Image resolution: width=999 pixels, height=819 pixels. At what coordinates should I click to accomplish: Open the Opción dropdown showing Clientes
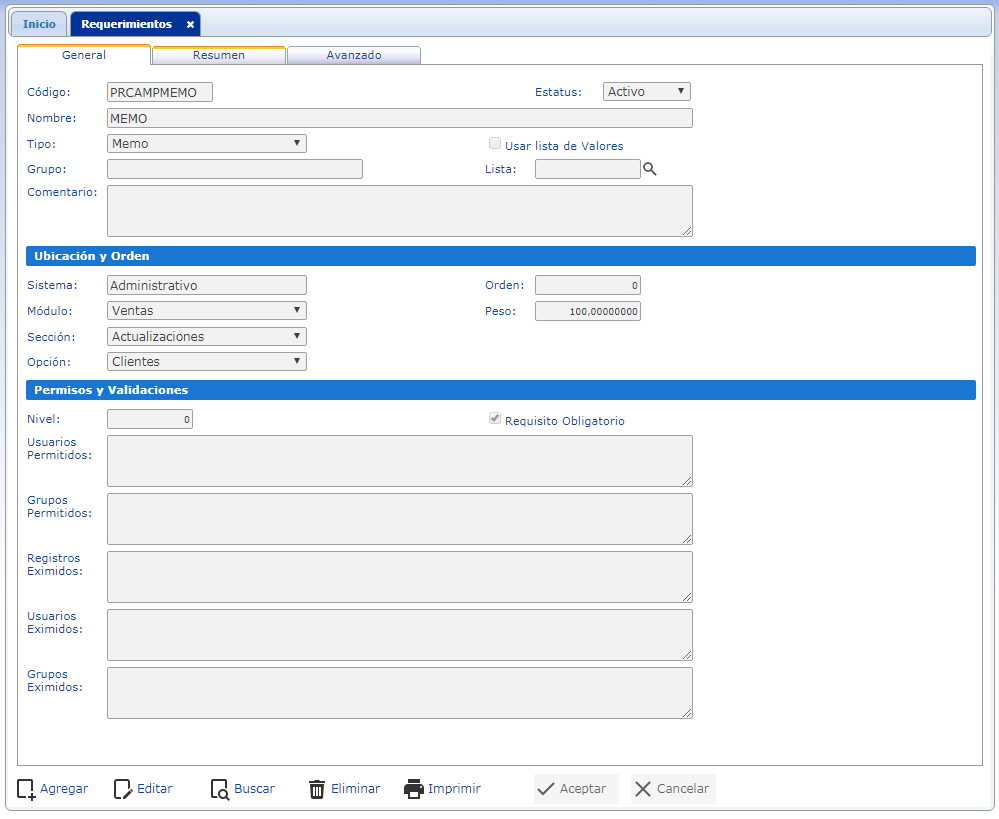click(206, 362)
